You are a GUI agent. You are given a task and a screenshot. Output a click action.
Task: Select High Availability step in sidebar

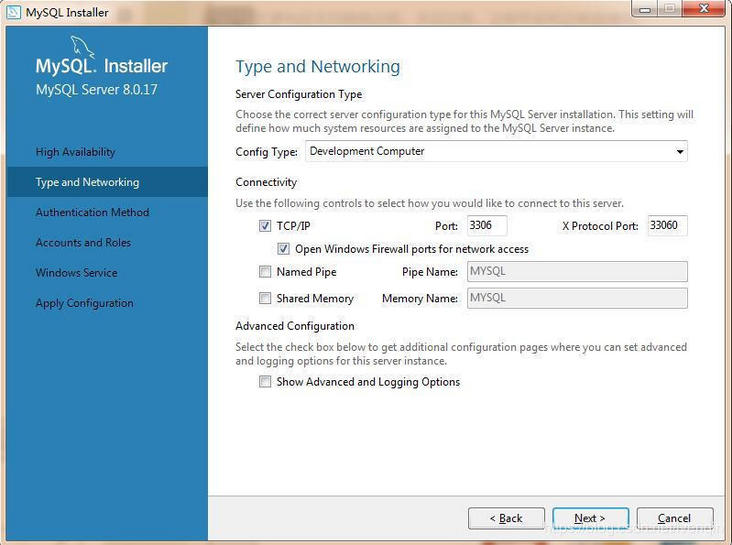pos(75,152)
